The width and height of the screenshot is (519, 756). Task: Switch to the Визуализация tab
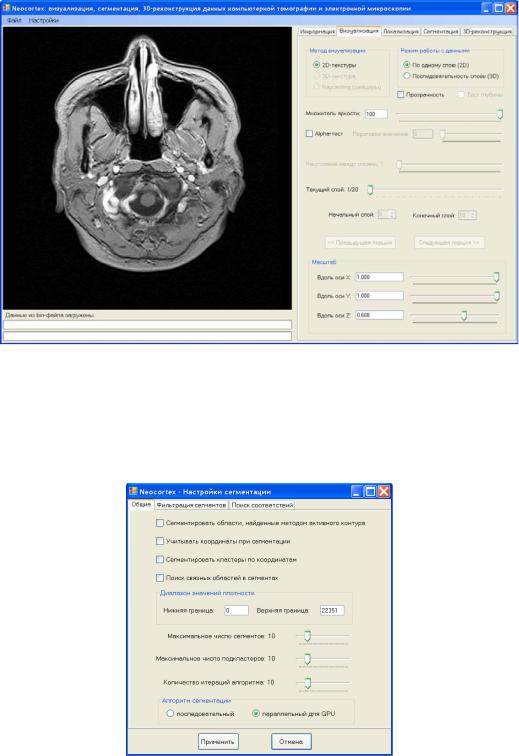coord(358,31)
